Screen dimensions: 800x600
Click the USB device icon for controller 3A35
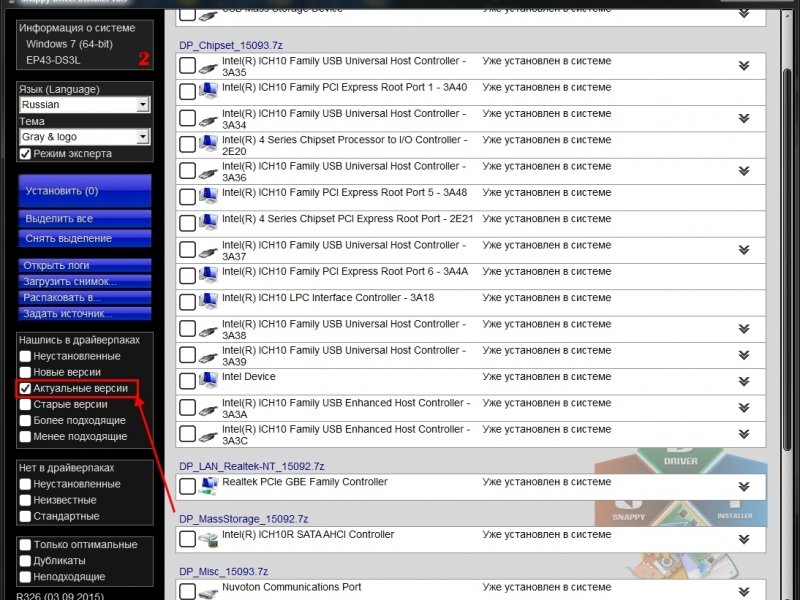(x=208, y=67)
